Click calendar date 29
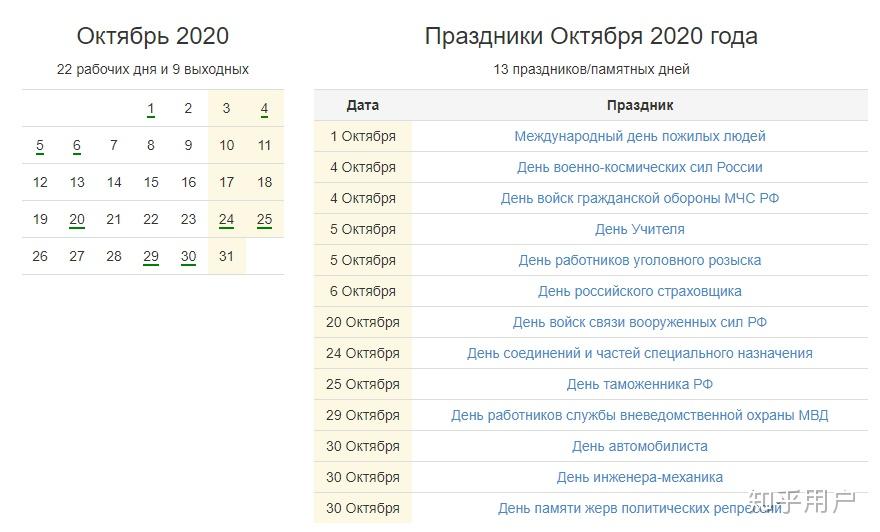This screenshot has width=880, height=532. coord(151,257)
